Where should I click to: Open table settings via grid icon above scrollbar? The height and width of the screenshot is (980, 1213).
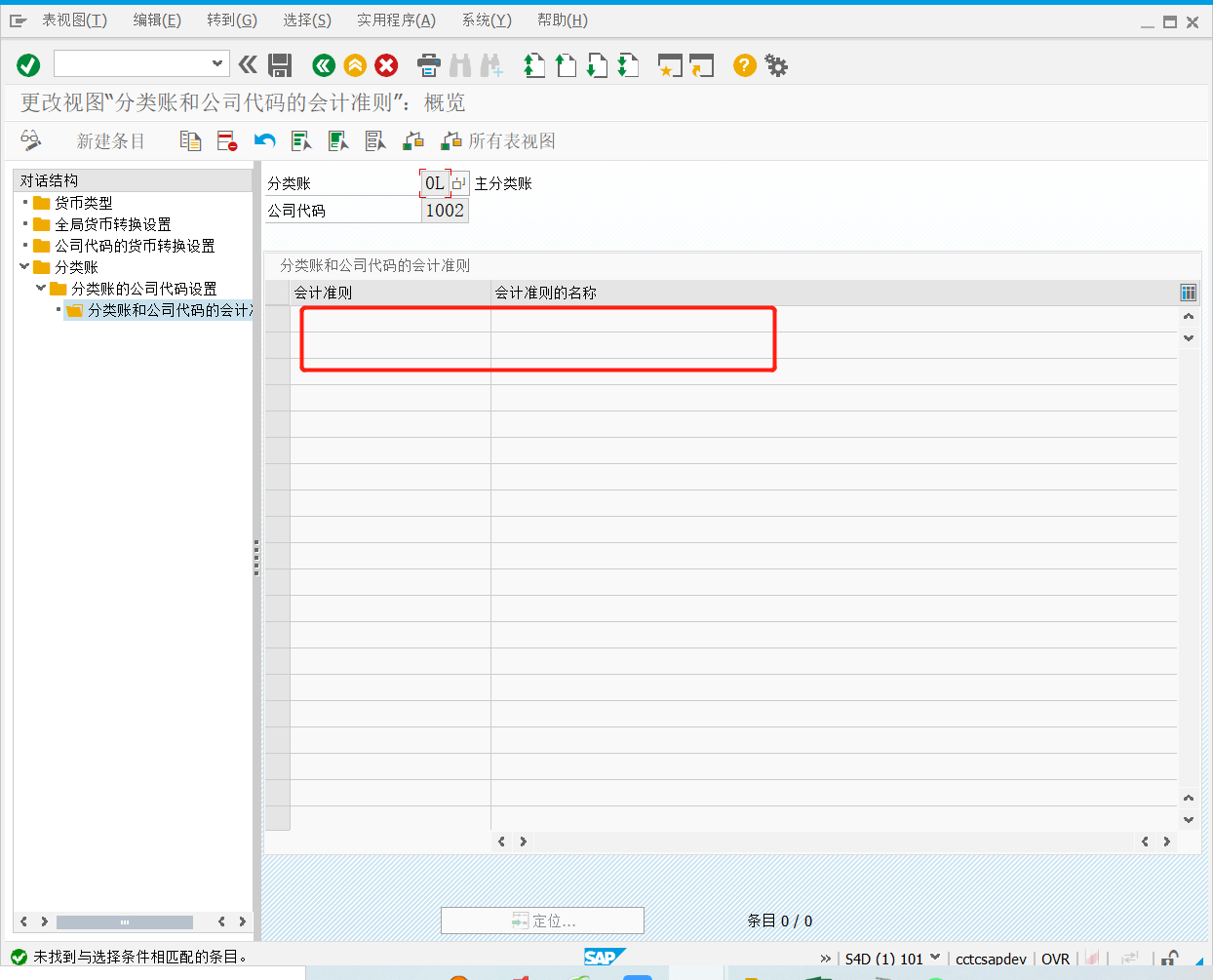[x=1188, y=292]
